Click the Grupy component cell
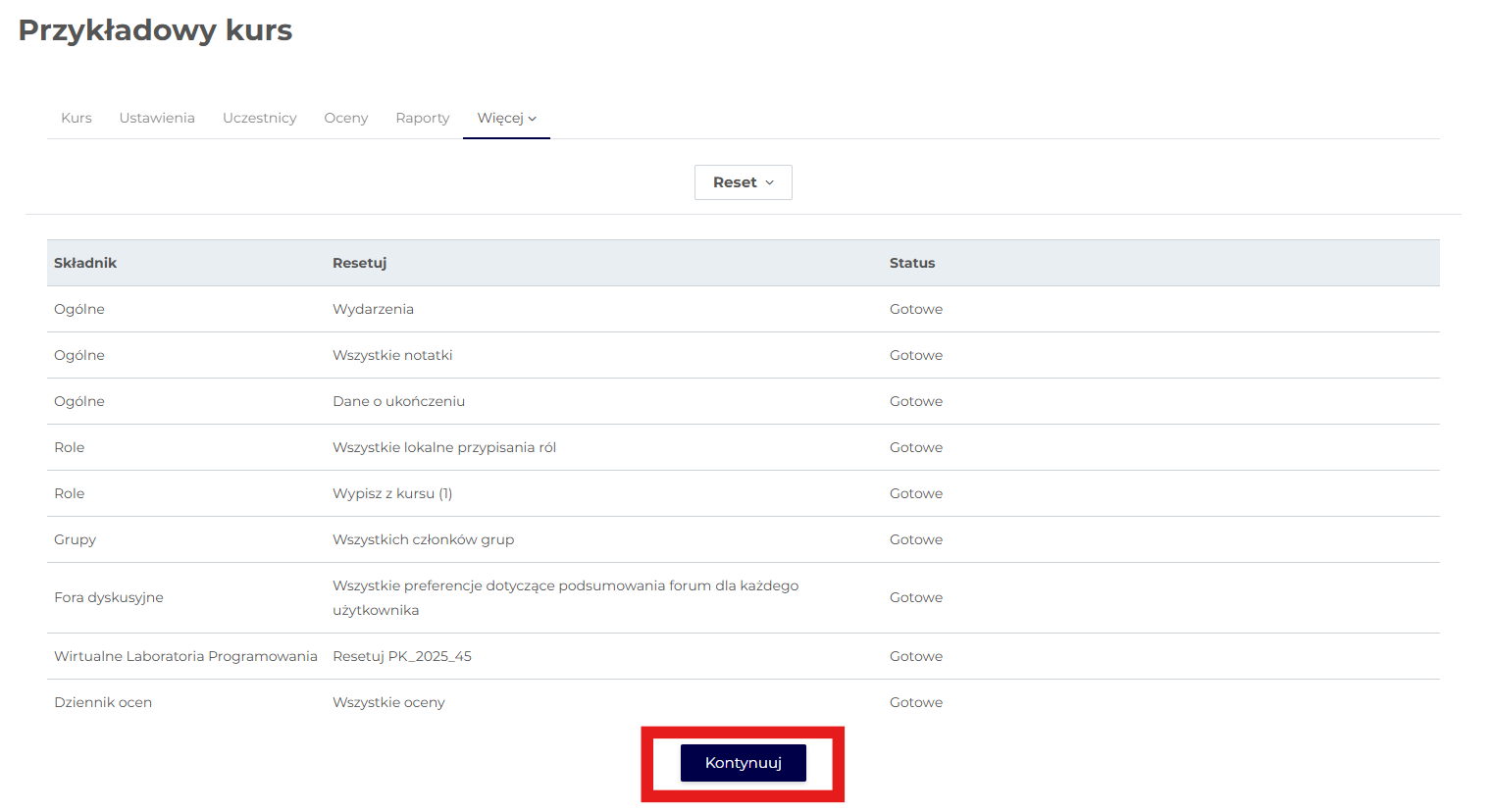1491x812 pixels. (x=76, y=539)
